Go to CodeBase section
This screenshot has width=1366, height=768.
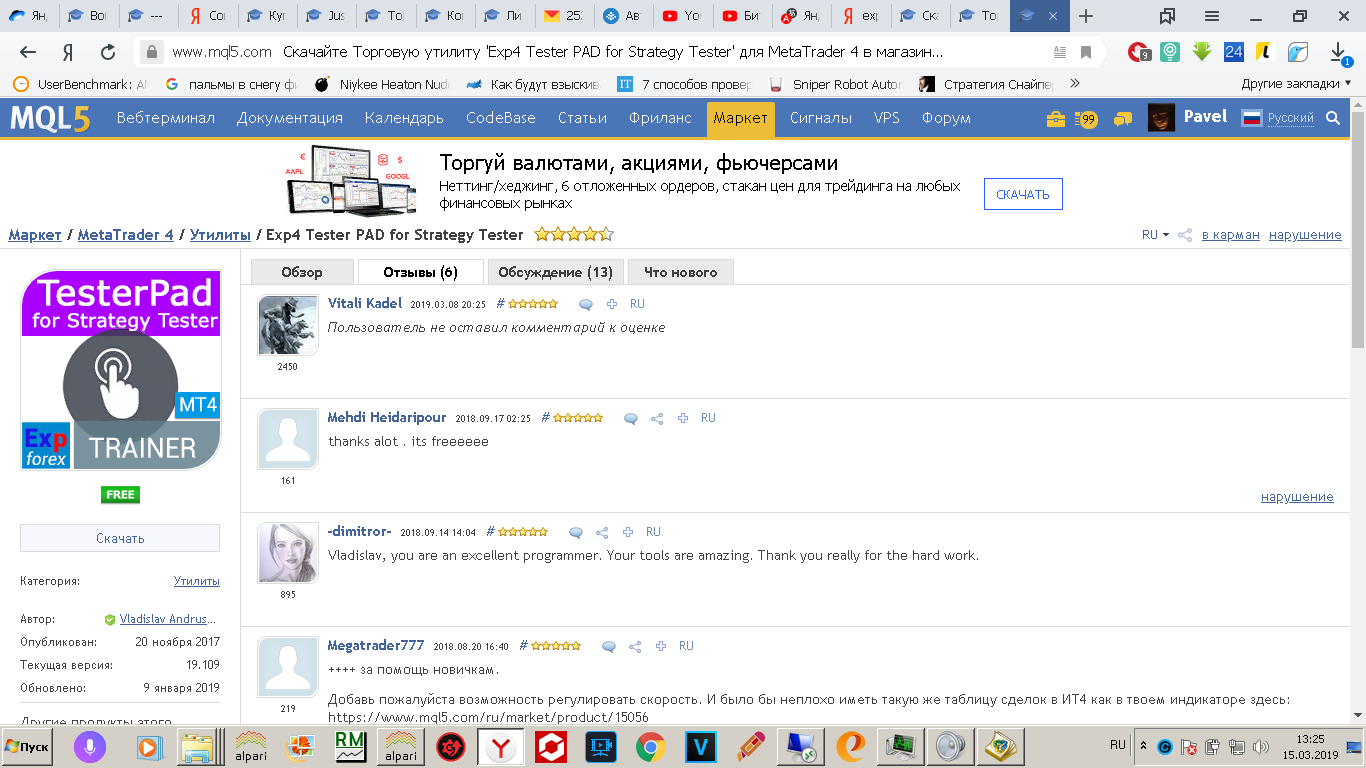pyautogui.click(x=501, y=118)
